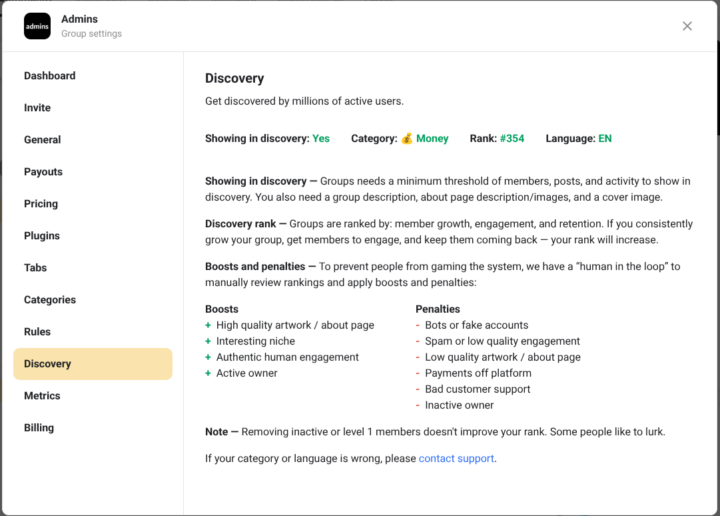Click 'Bad customer support' penalty
Image resolution: width=720 pixels, height=516 pixels.
pyautogui.click(x=478, y=389)
